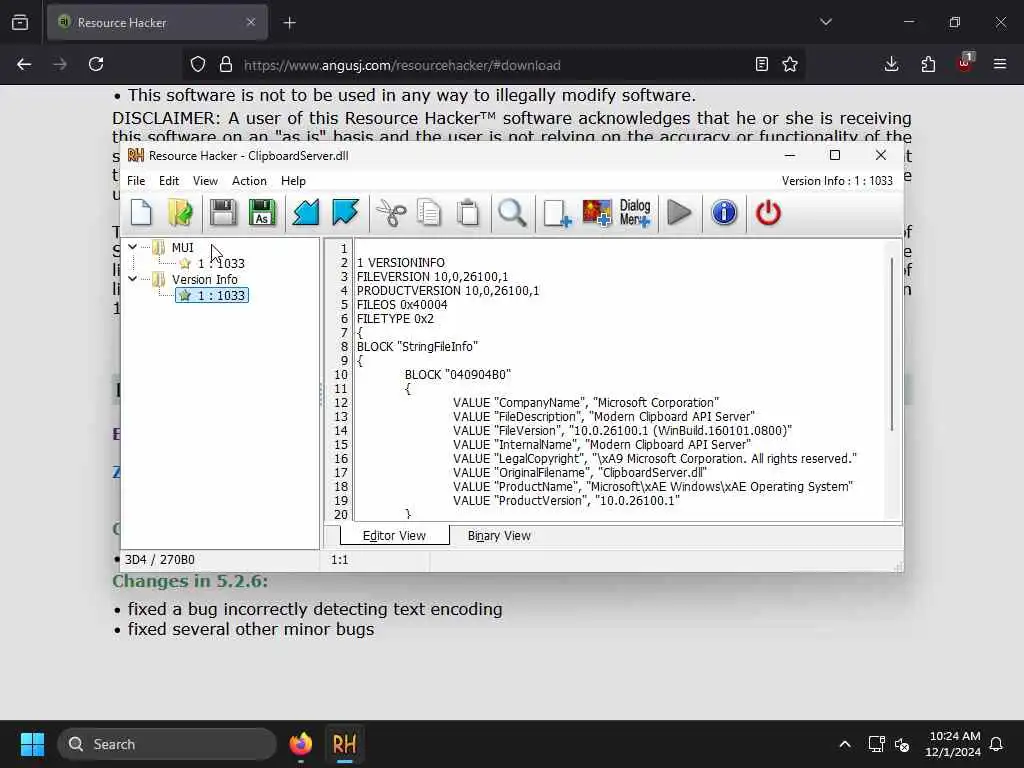Open the Action menu in Resource Hacker
This screenshot has height=768, width=1024.
pos(249,181)
